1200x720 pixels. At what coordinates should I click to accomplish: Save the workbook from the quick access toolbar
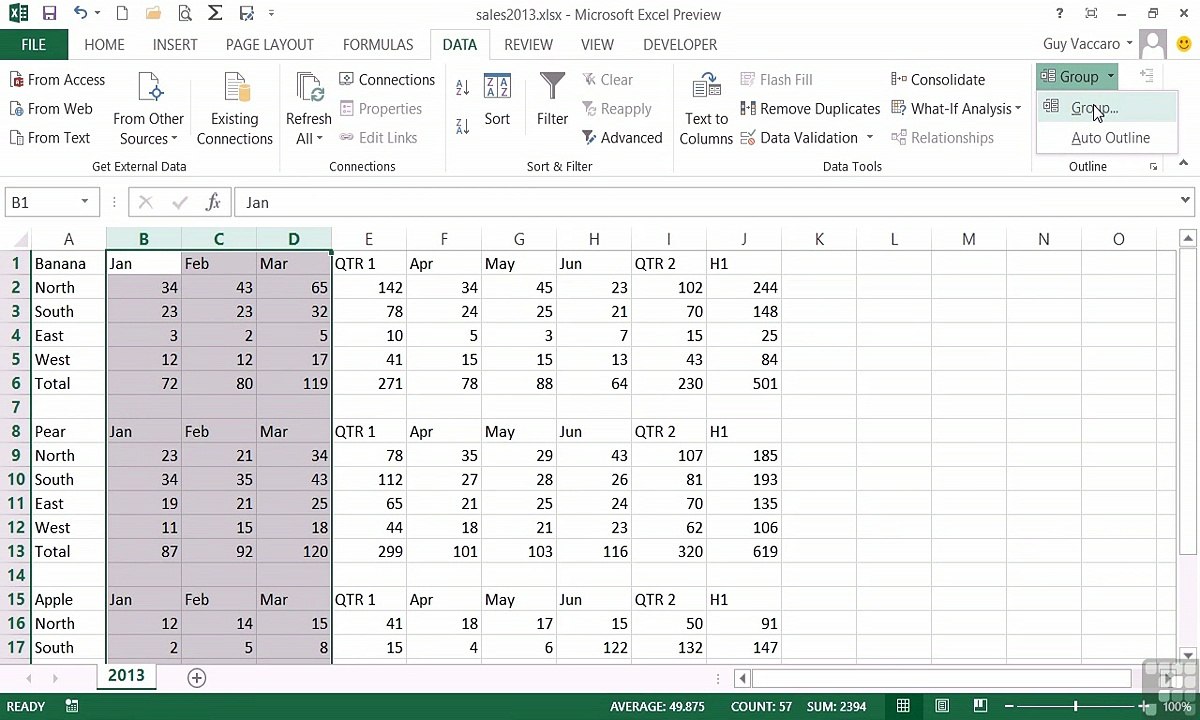[x=49, y=14]
